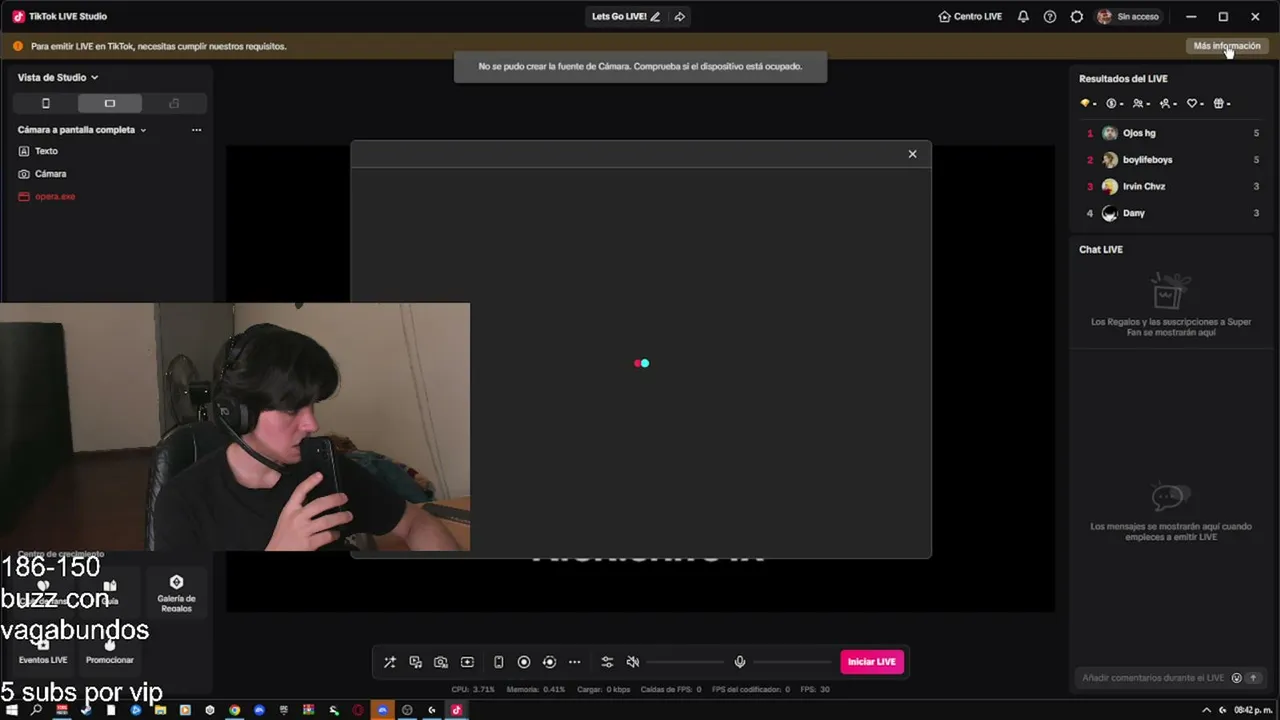Start recording with the record button

pos(524,662)
